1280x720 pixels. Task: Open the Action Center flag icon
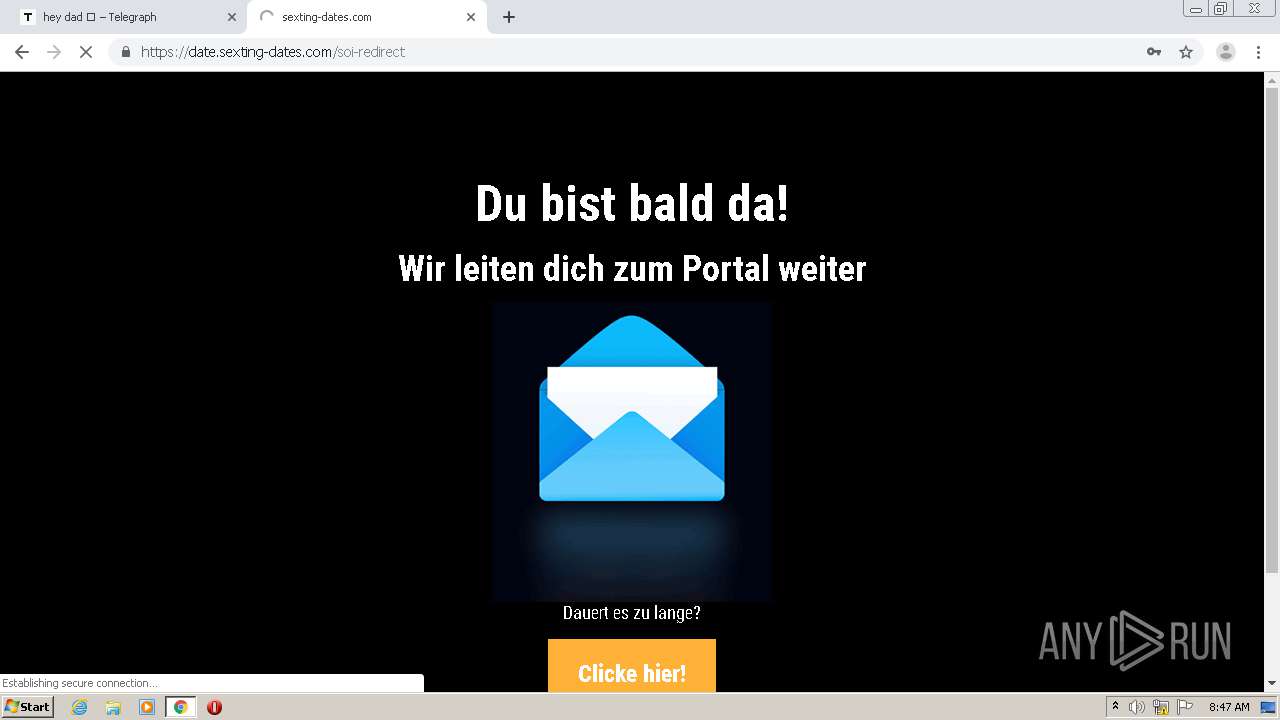[1185, 707]
